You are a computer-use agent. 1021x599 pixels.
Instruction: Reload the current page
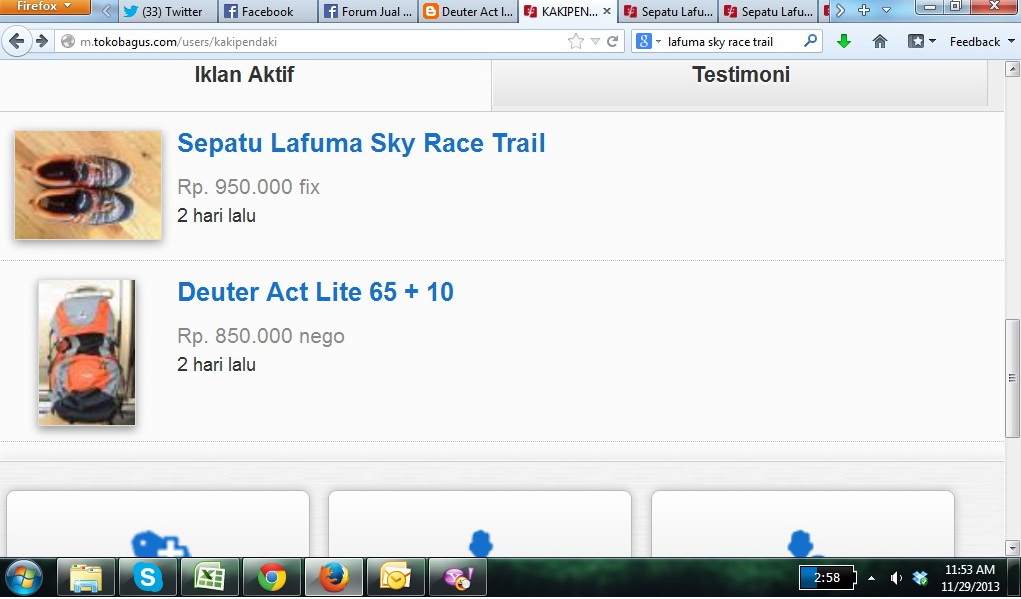[x=612, y=42]
